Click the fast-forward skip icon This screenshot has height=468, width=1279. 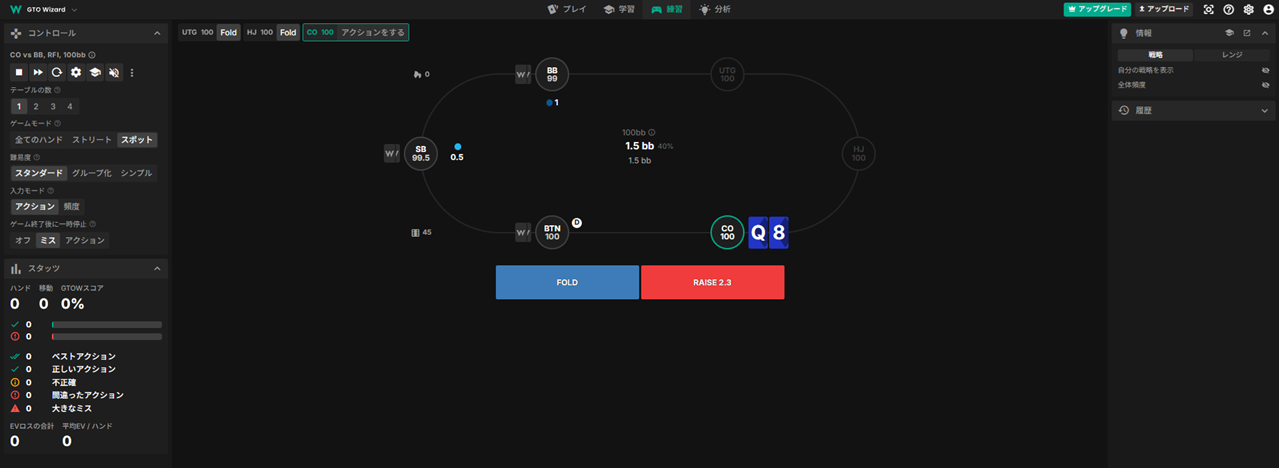click(38, 73)
